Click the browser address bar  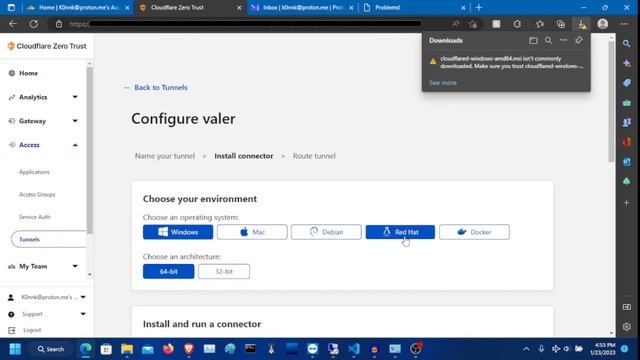[245, 24]
